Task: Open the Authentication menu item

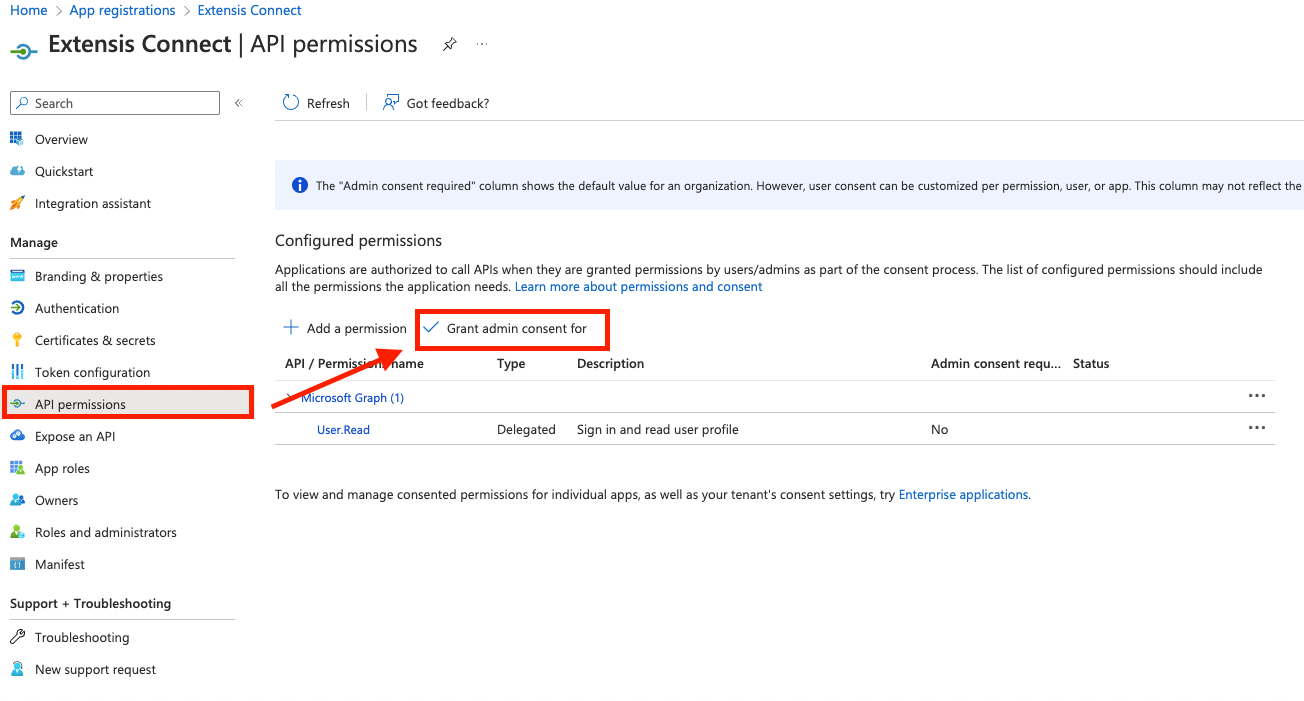Action: (x=77, y=308)
